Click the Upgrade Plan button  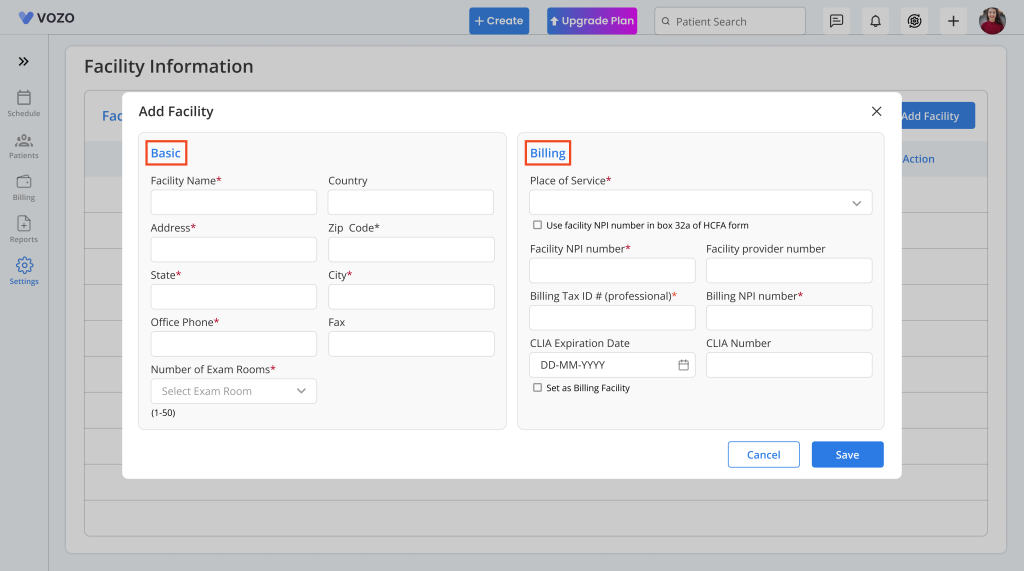tap(591, 21)
